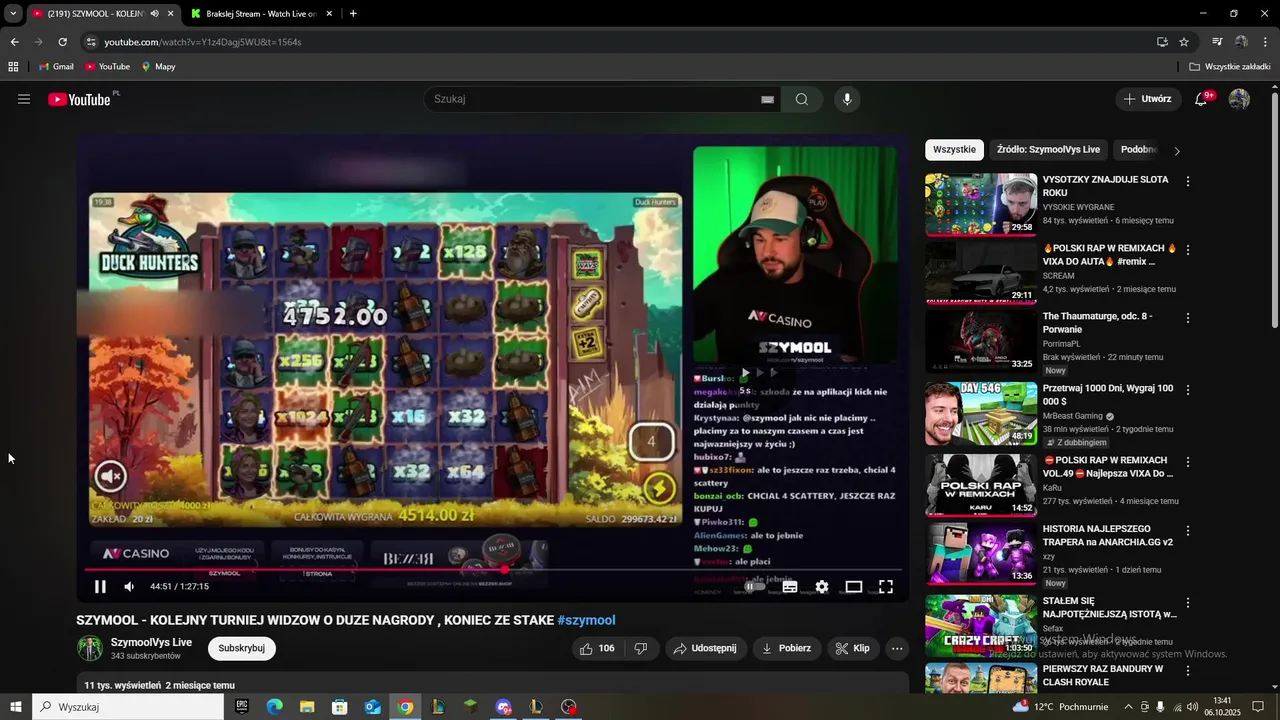Image resolution: width=1280 pixels, height=720 pixels.
Task: Enter full screen mode
Action: 886,587
